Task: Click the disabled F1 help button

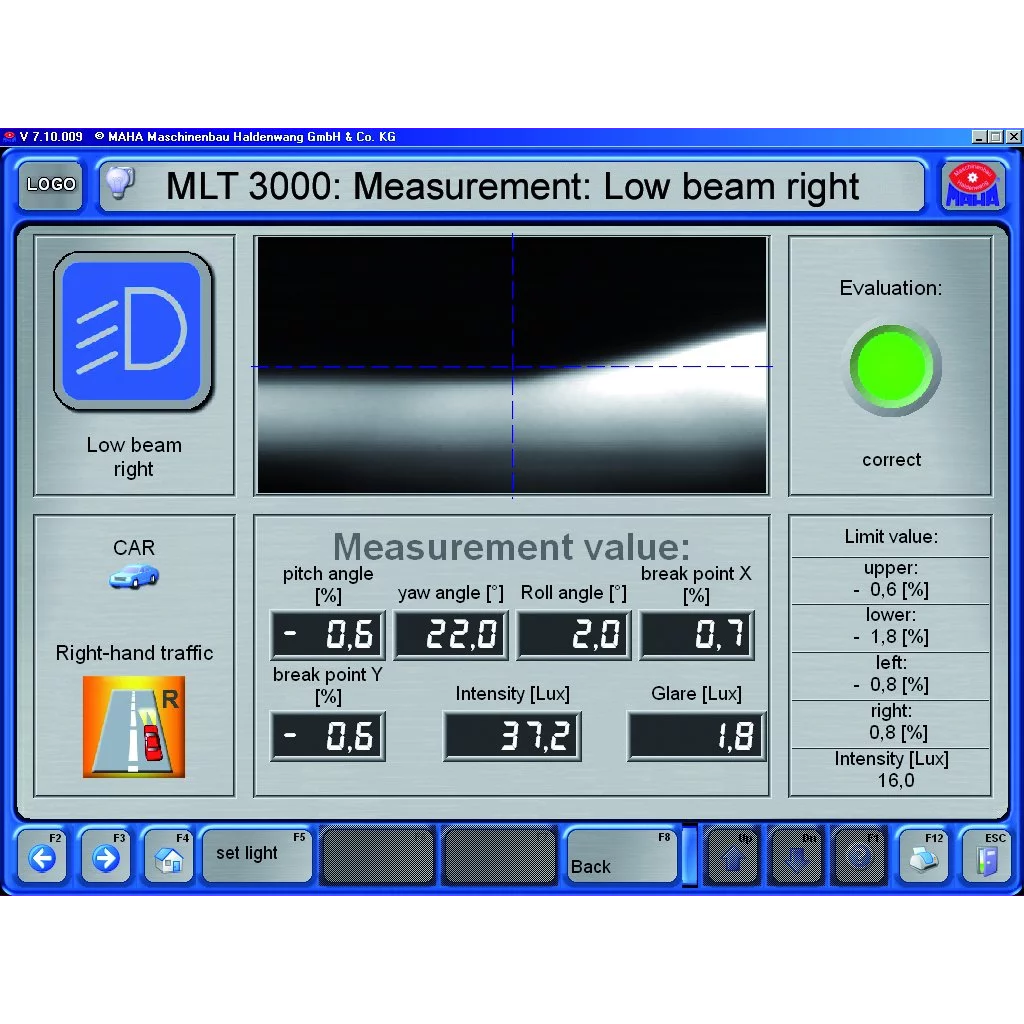Action: click(x=860, y=856)
